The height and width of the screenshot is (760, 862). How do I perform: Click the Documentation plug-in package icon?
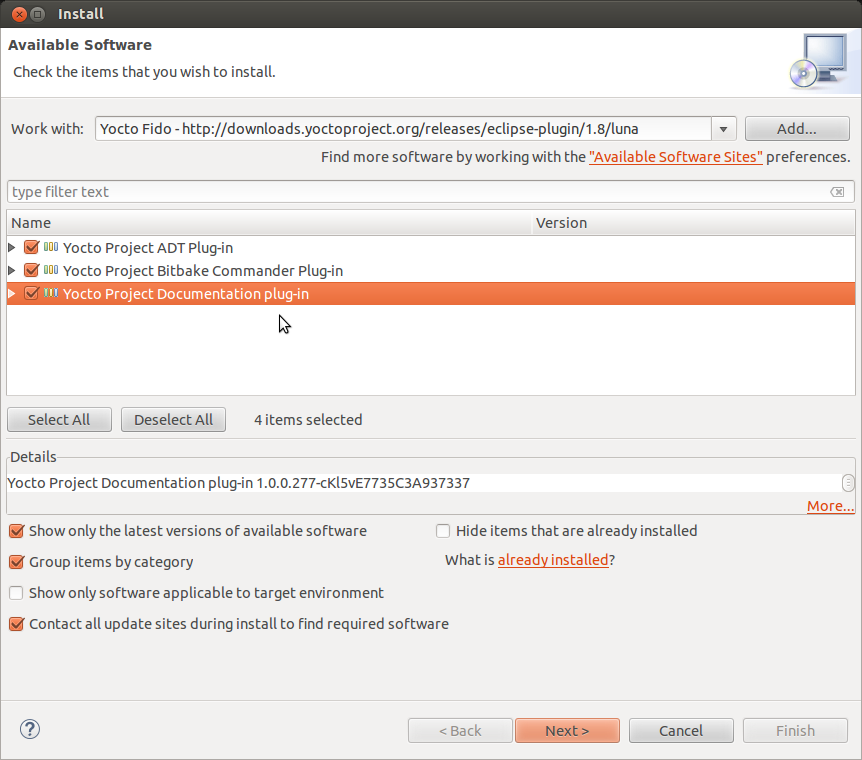(x=51, y=293)
